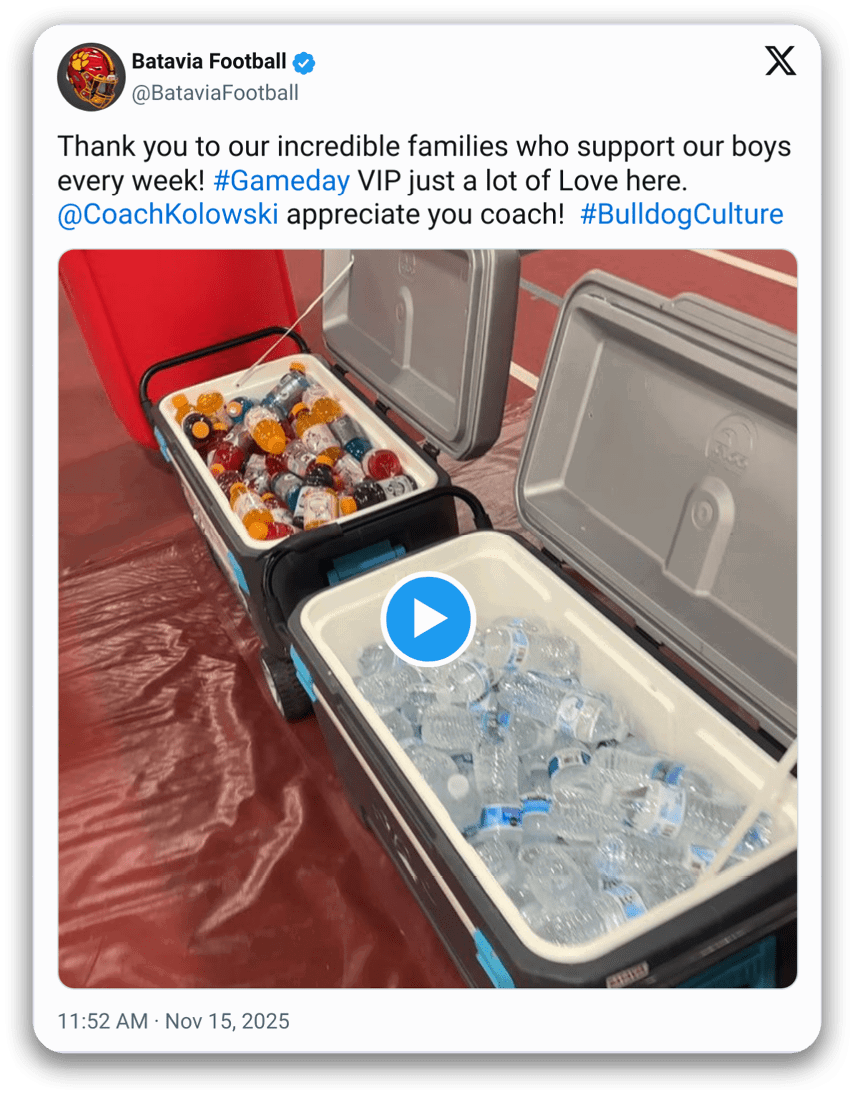The height and width of the screenshot is (1095, 854).
Task: Open the #Gameday hashtag
Action: coord(281,181)
